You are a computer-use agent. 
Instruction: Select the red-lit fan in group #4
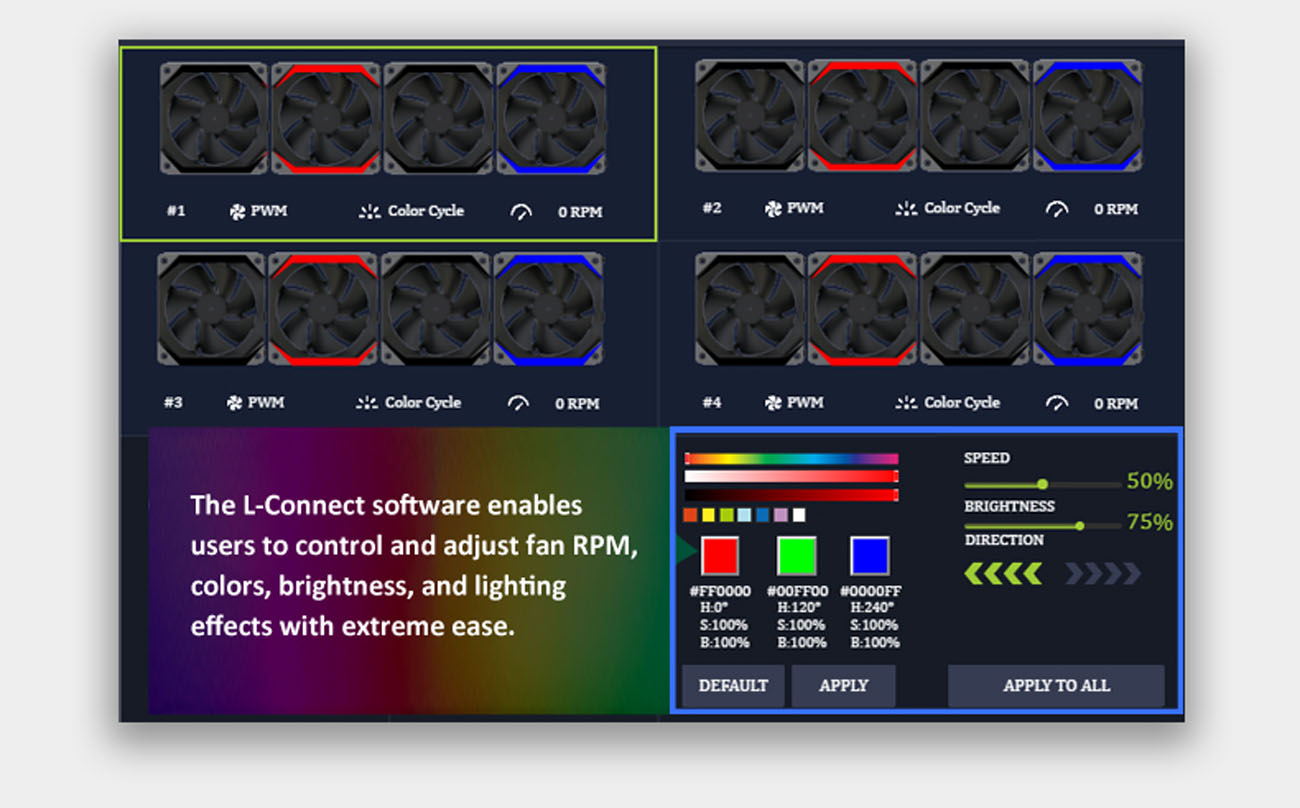coord(862,309)
